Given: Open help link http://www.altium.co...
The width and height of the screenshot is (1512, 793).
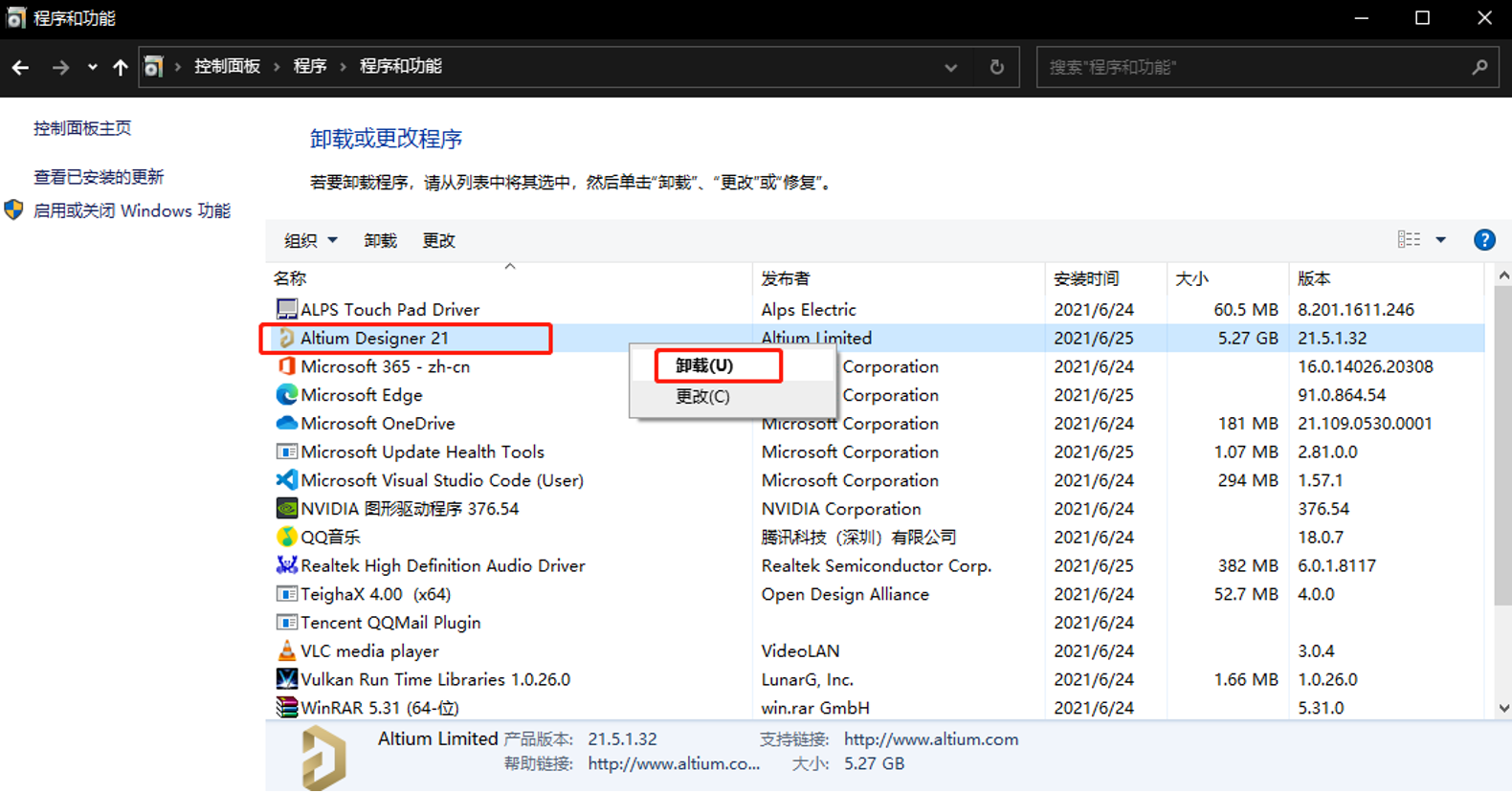Looking at the screenshot, I should (x=674, y=763).
